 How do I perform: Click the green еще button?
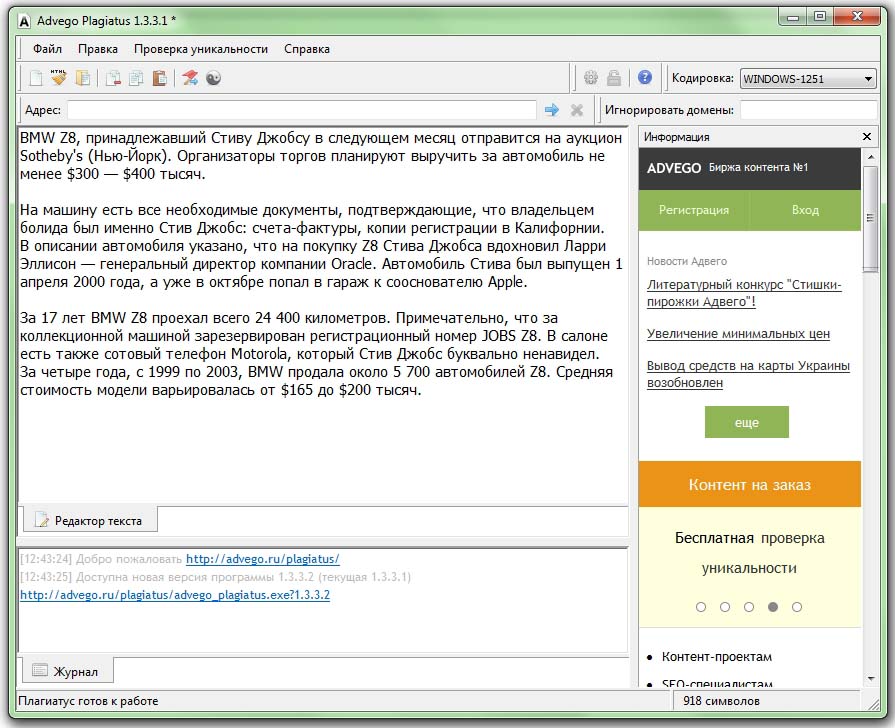point(747,423)
